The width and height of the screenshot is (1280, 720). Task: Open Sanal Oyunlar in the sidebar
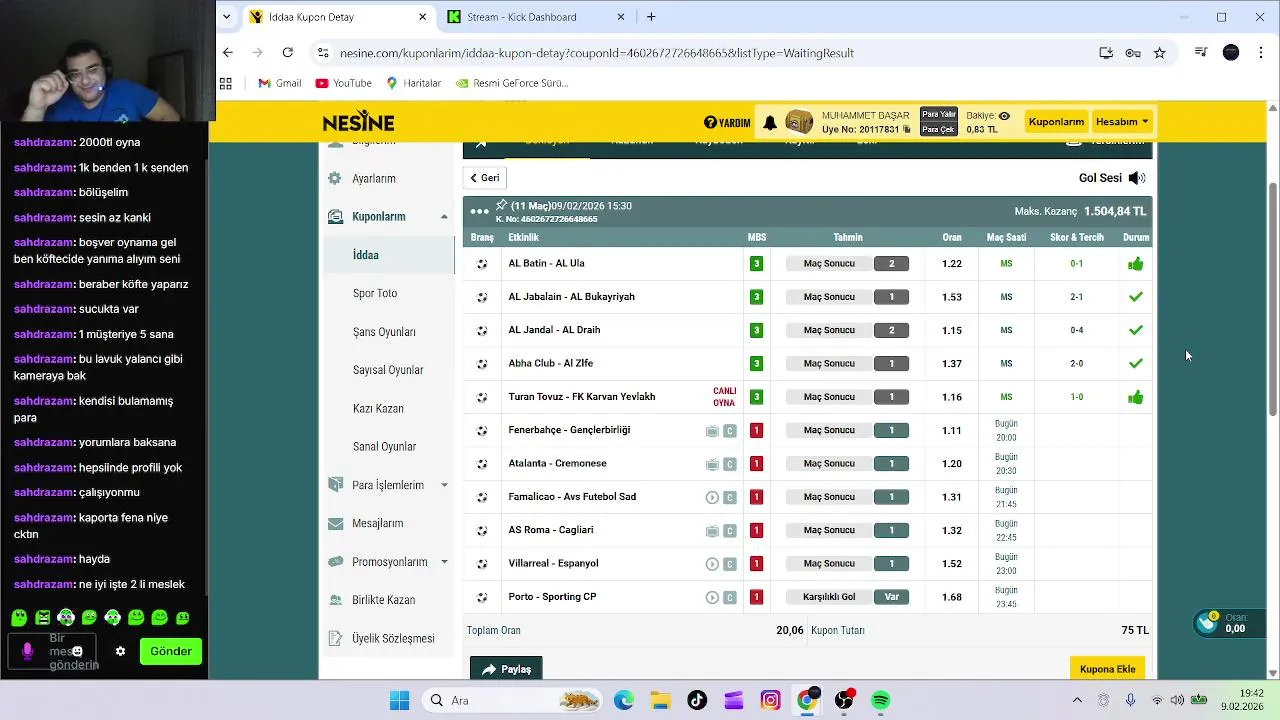pos(384,447)
